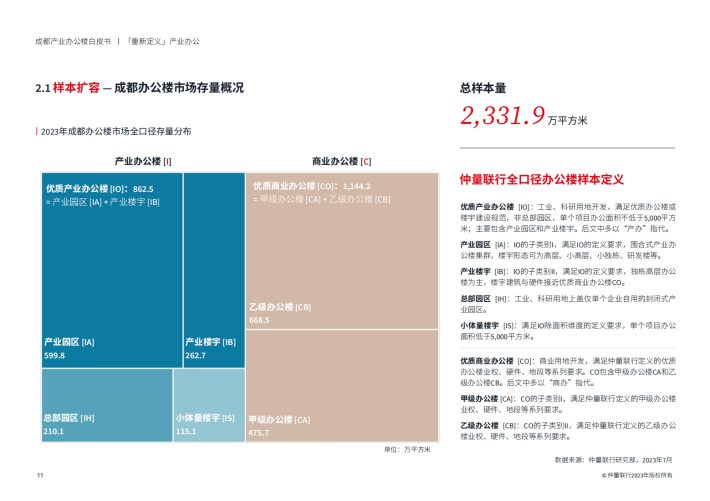
Task: Click the 小体量楼宇 [IS] block label
Action: click(x=206, y=418)
